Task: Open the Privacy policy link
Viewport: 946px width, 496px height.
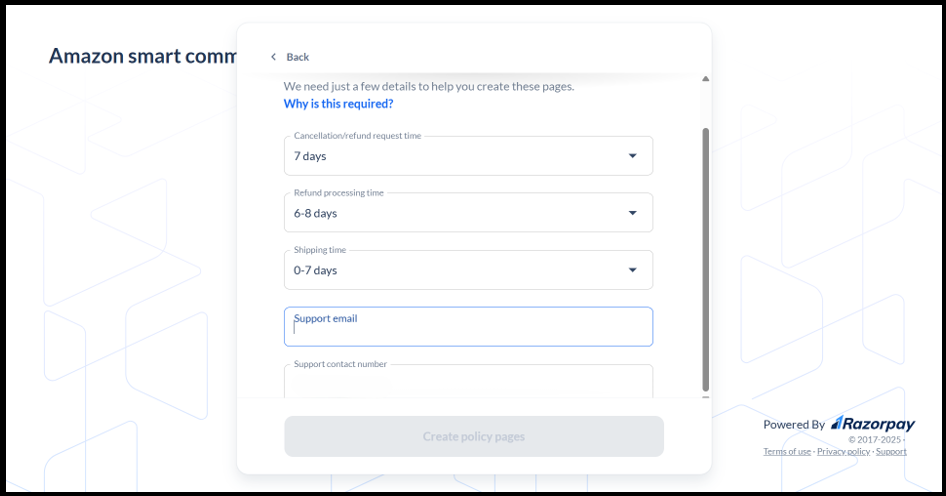Action: (844, 452)
